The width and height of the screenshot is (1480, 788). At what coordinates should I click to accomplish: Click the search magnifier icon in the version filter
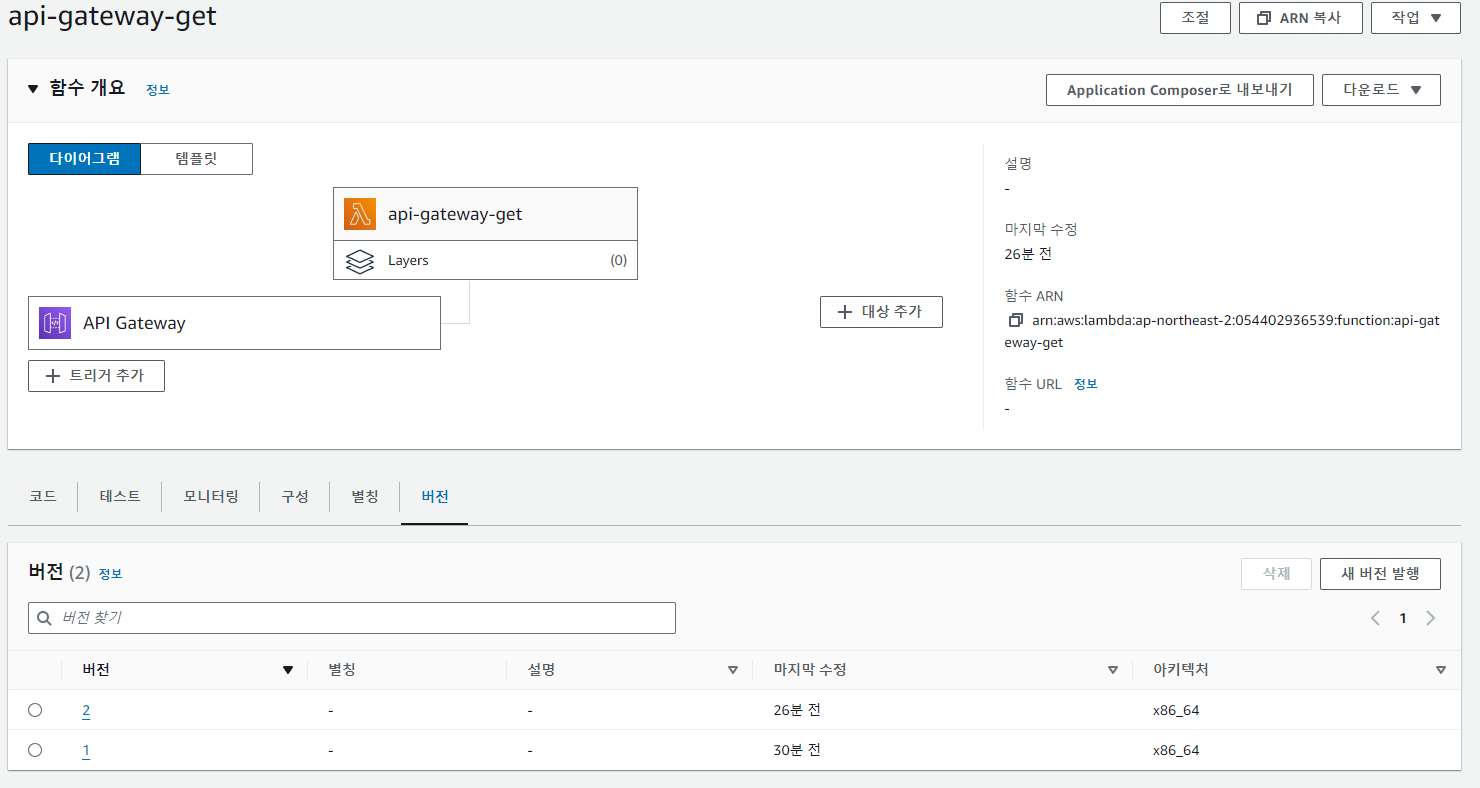tap(44, 618)
